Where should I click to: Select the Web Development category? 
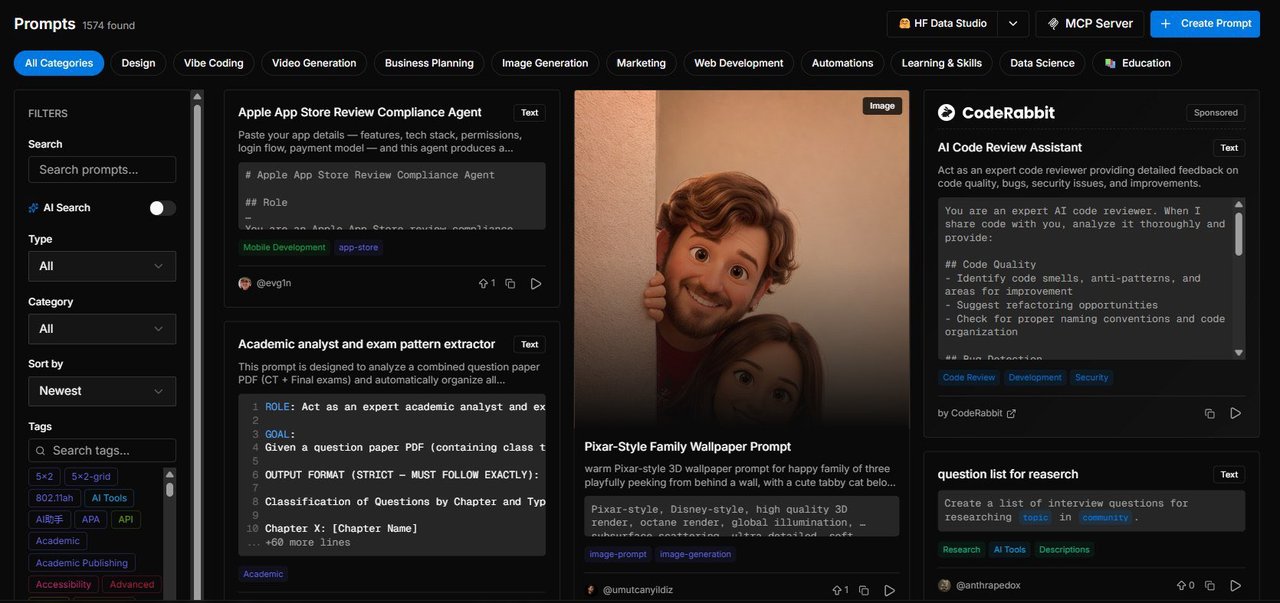(x=739, y=63)
